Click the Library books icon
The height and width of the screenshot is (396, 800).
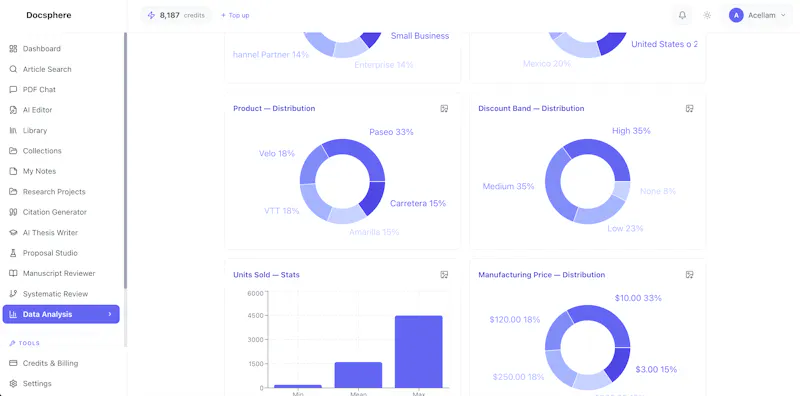[x=13, y=131]
